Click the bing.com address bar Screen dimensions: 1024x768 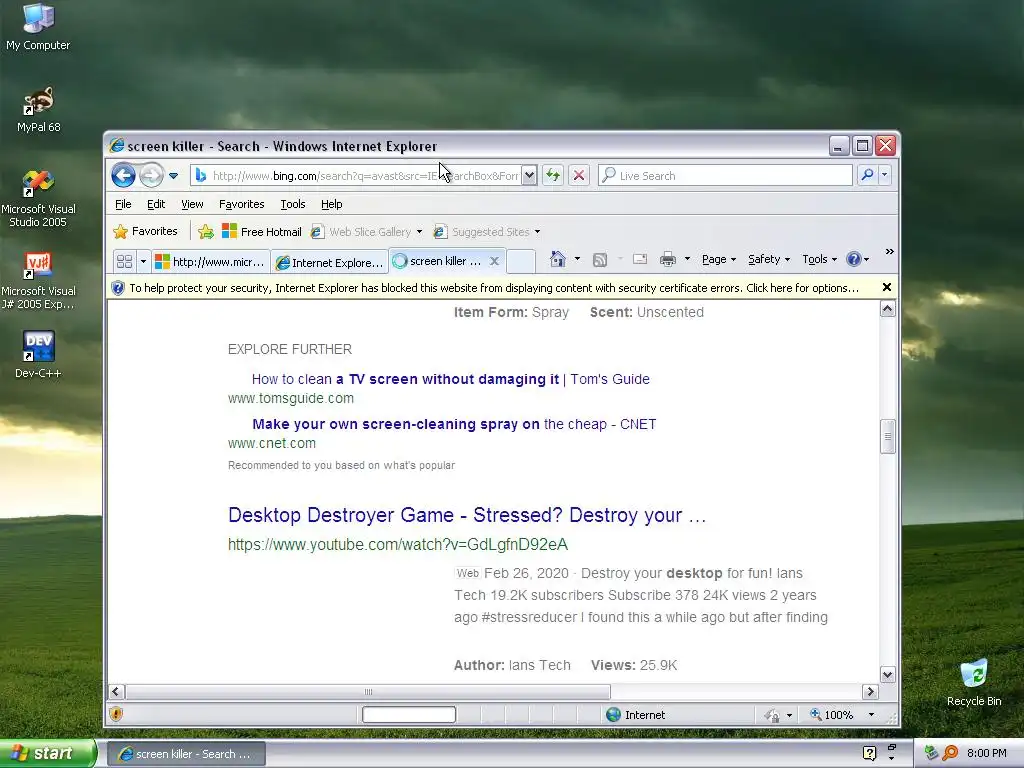point(357,176)
